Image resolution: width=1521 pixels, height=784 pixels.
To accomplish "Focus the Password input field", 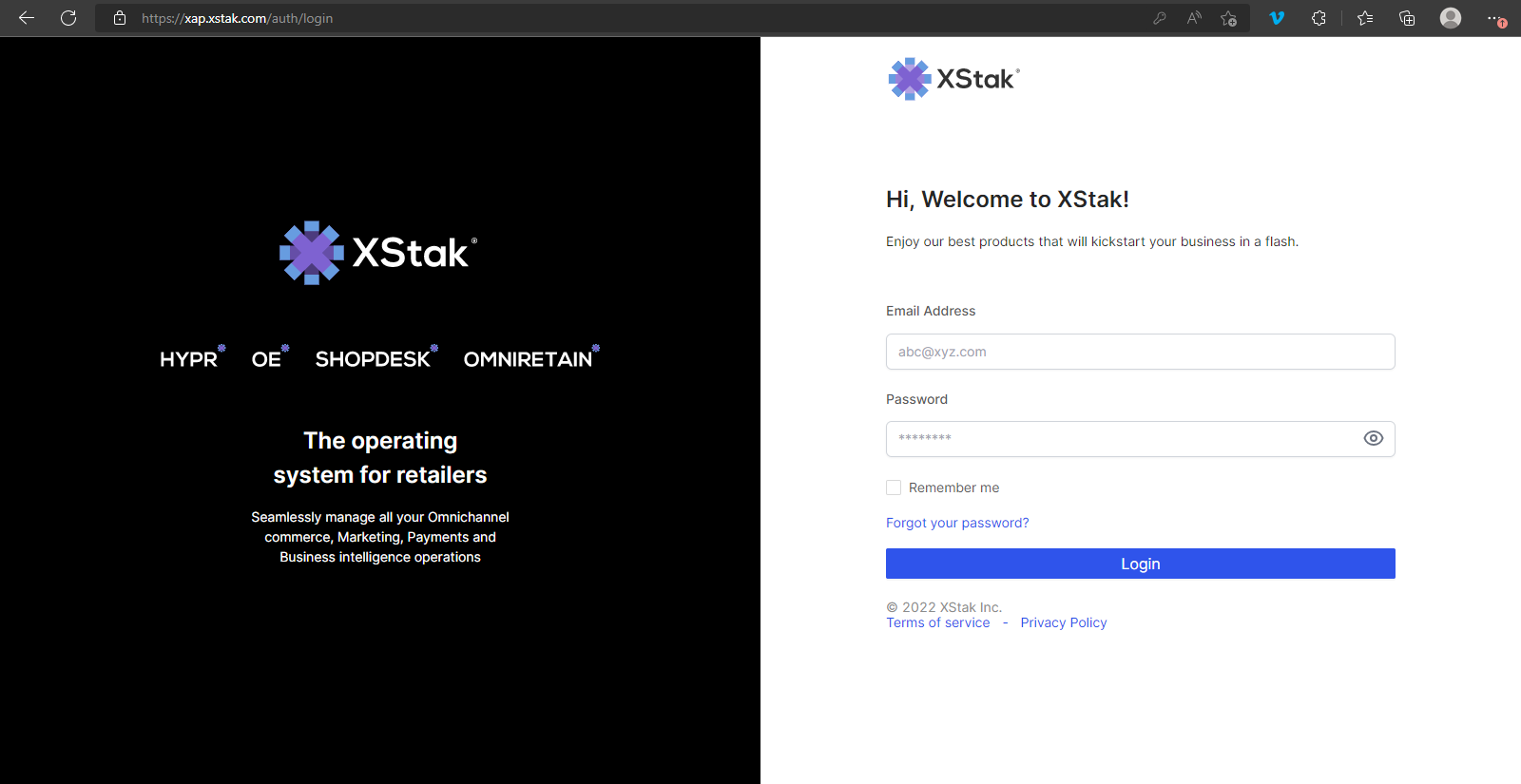I will click(x=1122, y=439).
